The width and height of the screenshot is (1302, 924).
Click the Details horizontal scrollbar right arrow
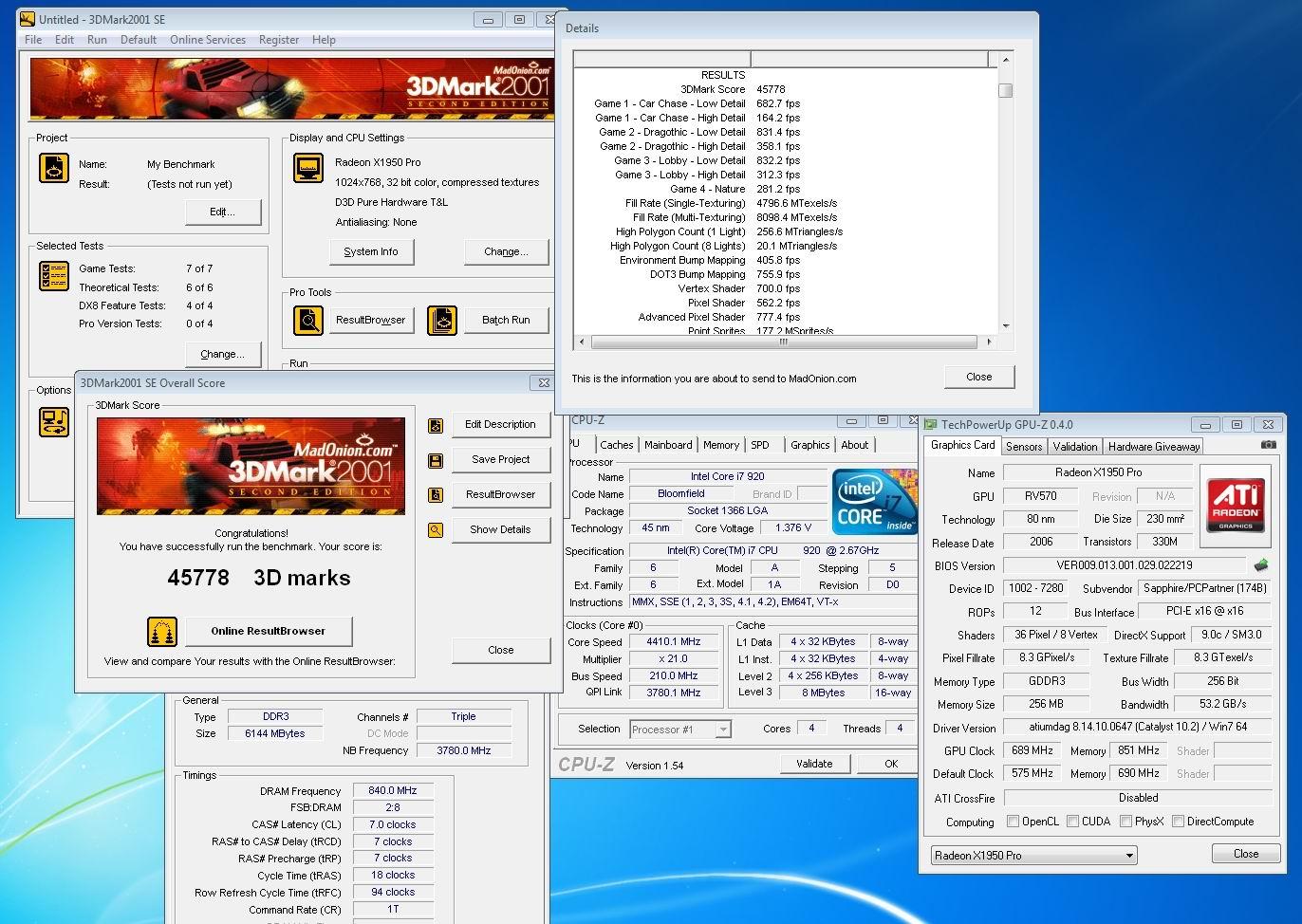[x=989, y=342]
